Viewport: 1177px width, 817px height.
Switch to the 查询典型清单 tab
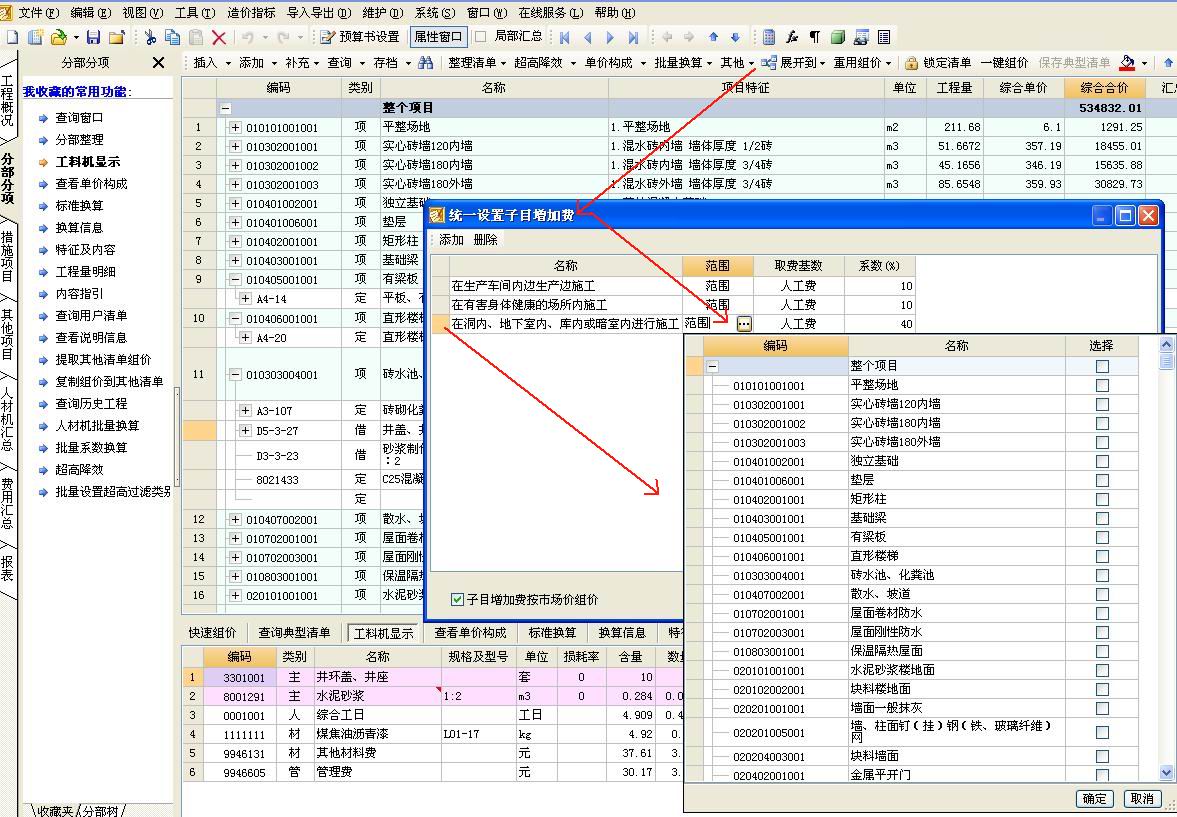pyautogui.click(x=294, y=633)
